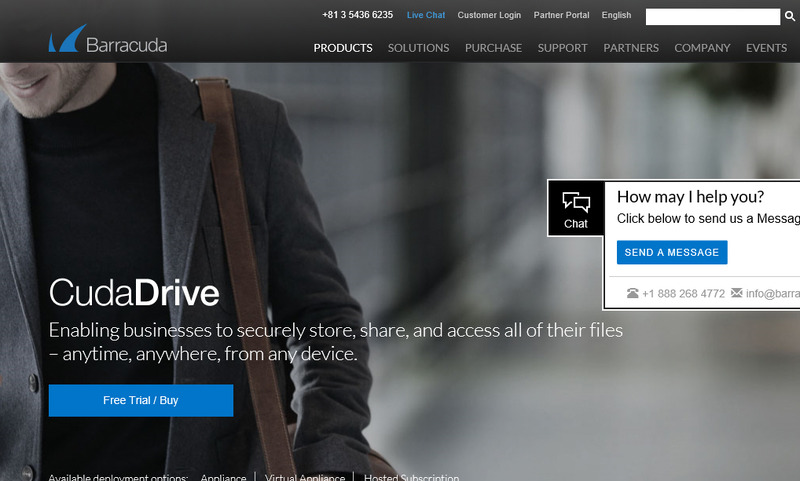Open the PRODUCTS menu

point(343,48)
